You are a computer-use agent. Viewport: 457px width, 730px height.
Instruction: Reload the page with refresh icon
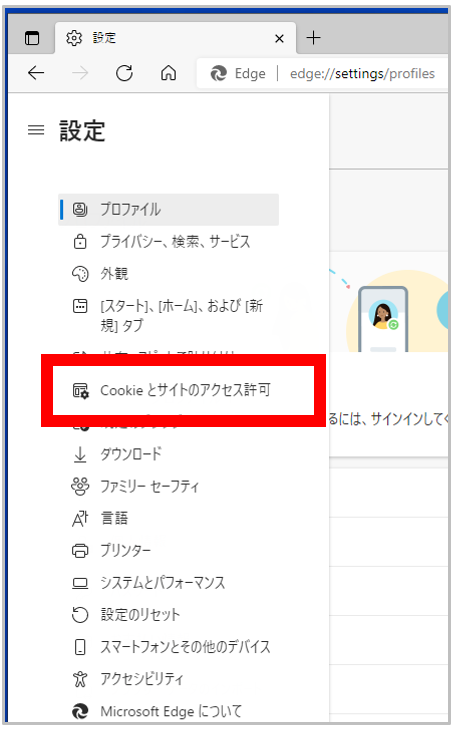tap(124, 73)
